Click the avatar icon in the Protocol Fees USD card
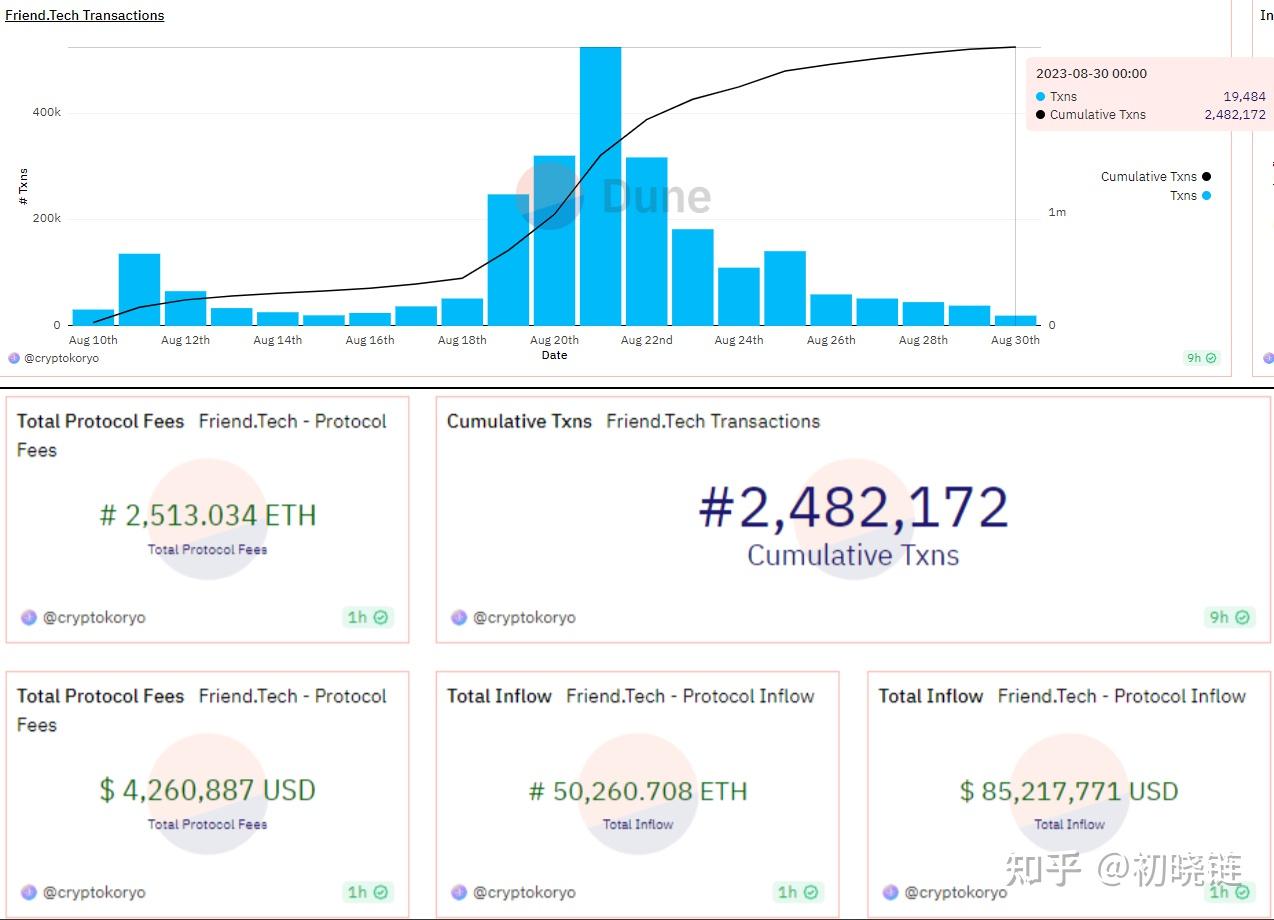The height and width of the screenshot is (920, 1274). [x=28, y=892]
